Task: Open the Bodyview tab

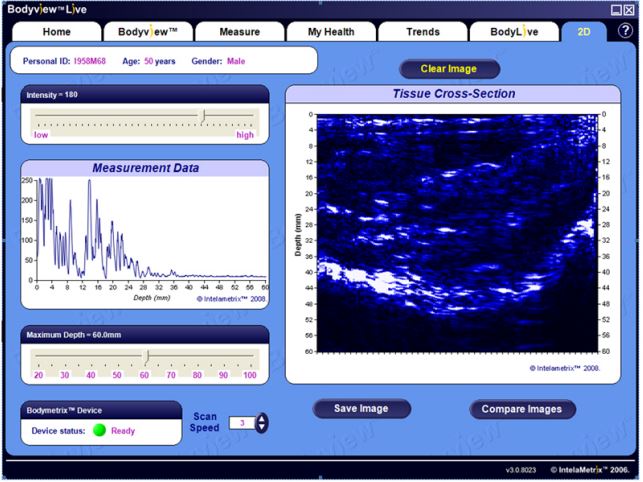Action: (x=148, y=32)
